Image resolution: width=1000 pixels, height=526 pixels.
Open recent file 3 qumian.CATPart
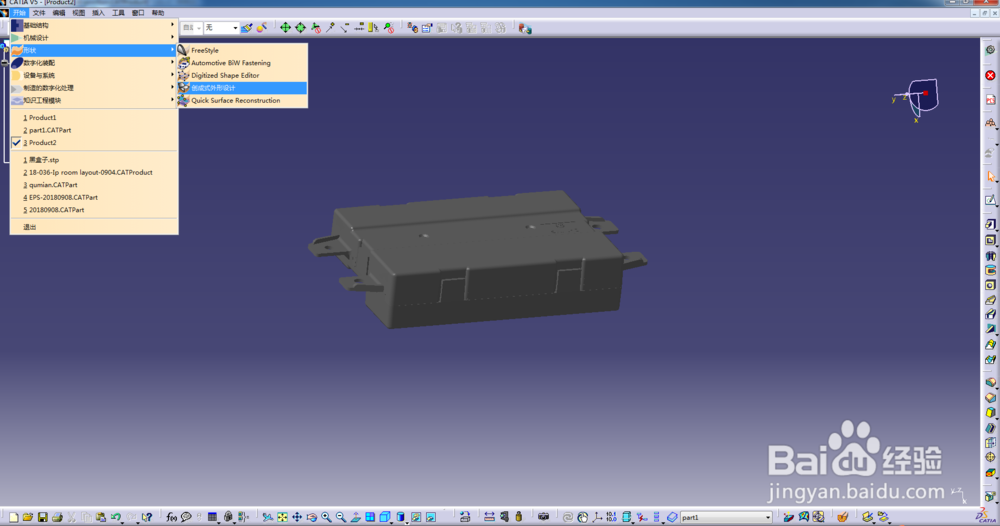pyautogui.click(x=94, y=185)
